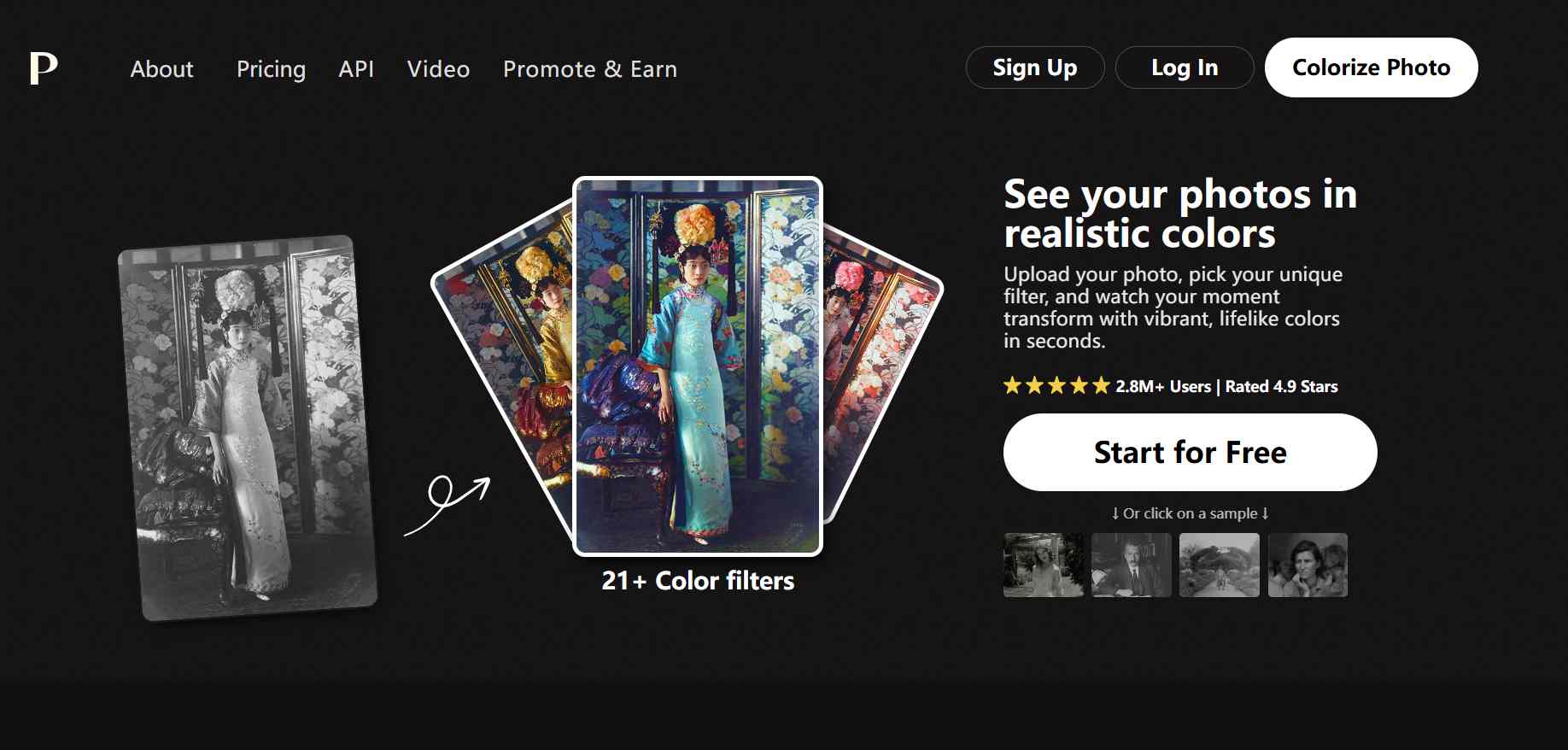Go to the Pricing page
Screen dimensions: 1568x750
271,69
